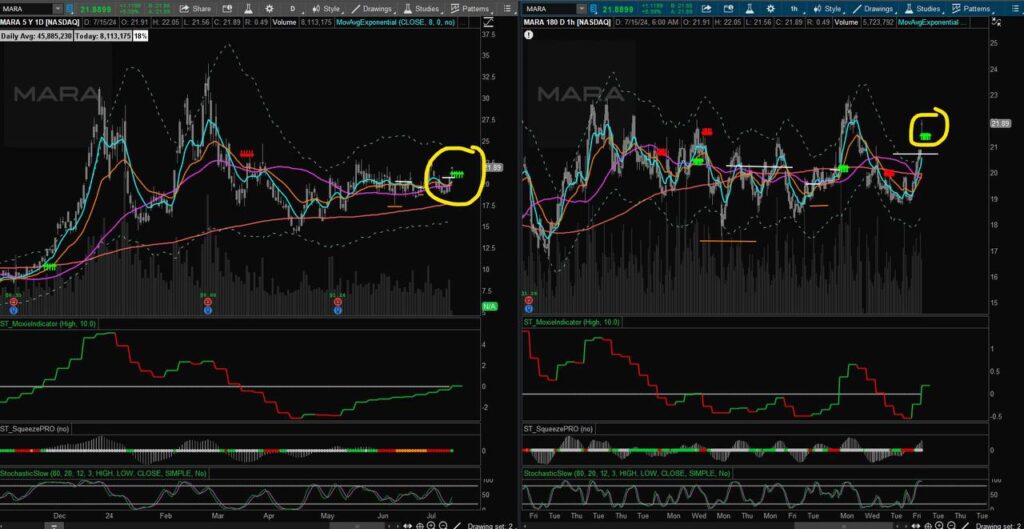
Task: Click the Daily Avg volume label
Action: (37, 35)
